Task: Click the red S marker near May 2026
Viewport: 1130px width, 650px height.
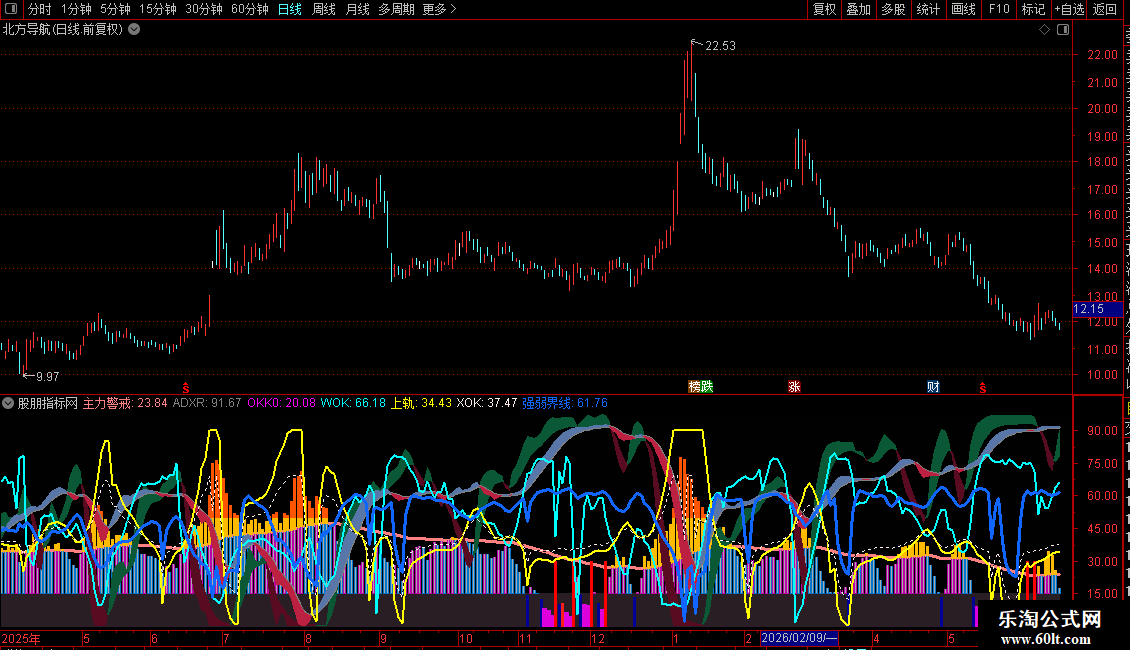Action: [x=982, y=388]
